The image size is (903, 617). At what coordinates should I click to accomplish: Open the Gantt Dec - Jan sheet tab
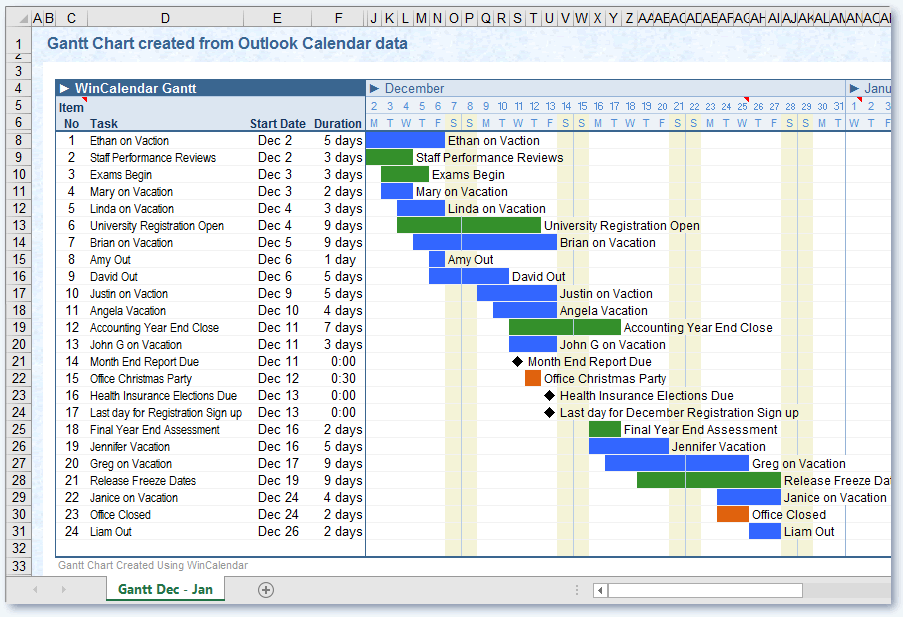(165, 590)
